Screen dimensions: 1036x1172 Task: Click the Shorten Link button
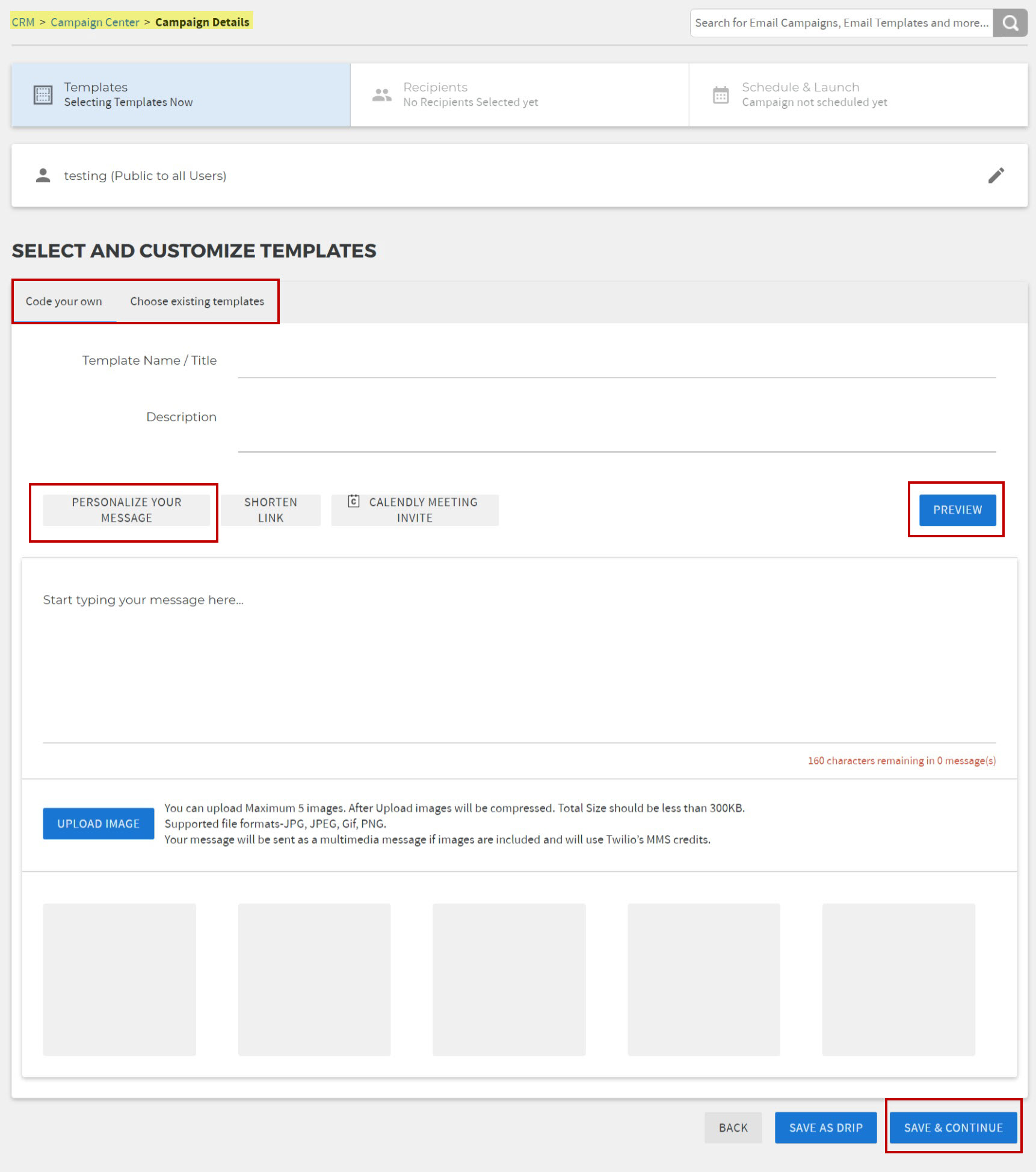pyautogui.click(x=271, y=510)
